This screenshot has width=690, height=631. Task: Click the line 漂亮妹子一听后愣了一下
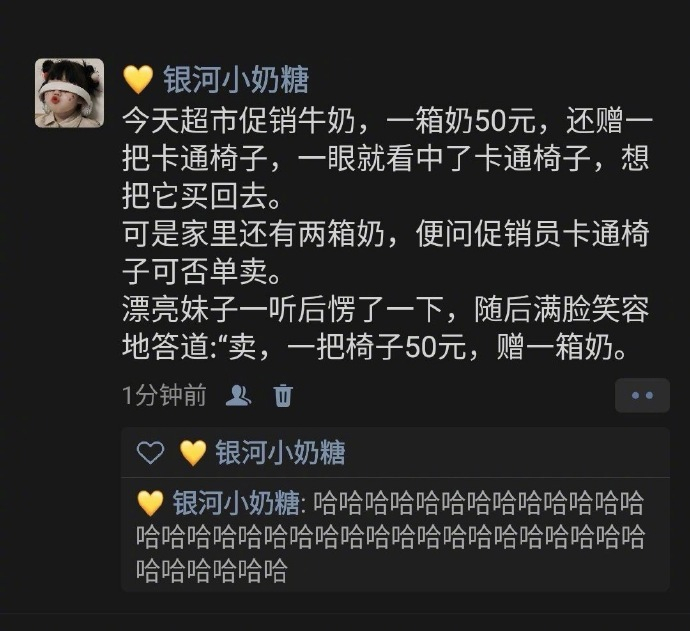[385, 309]
